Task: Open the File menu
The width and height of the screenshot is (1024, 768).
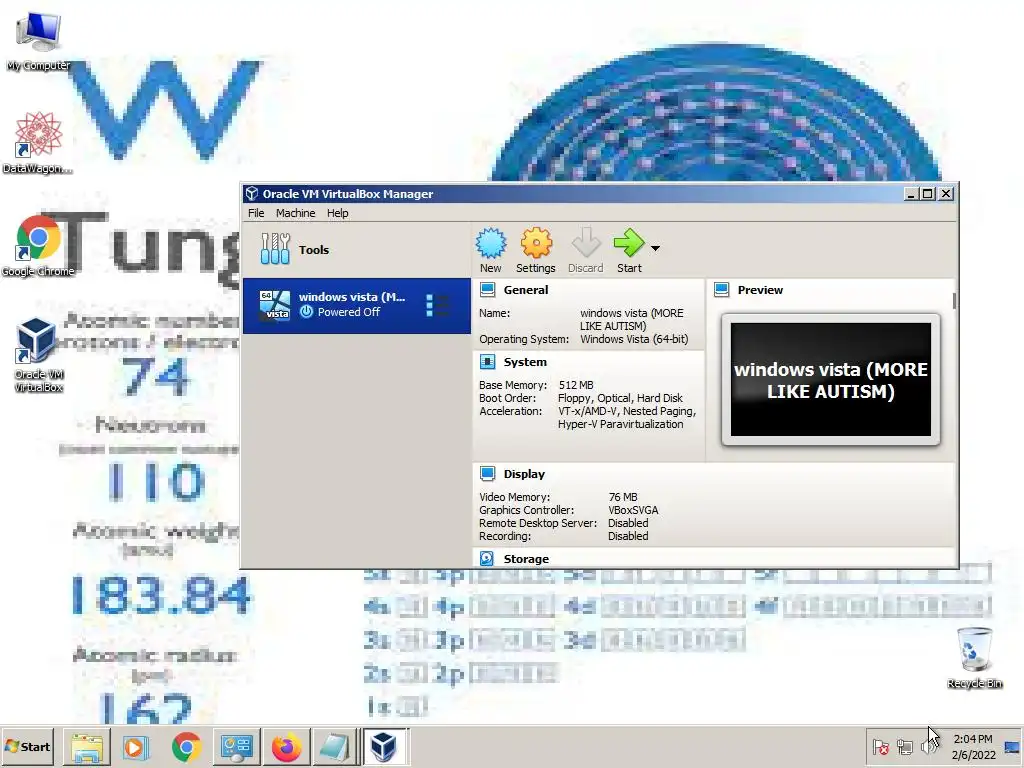Action: pyautogui.click(x=256, y=213)
